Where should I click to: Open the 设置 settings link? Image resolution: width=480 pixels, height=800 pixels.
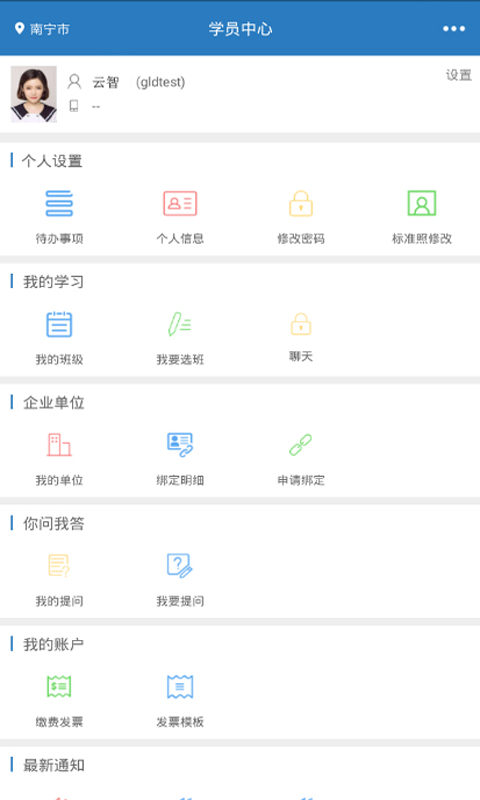point(459,76)
